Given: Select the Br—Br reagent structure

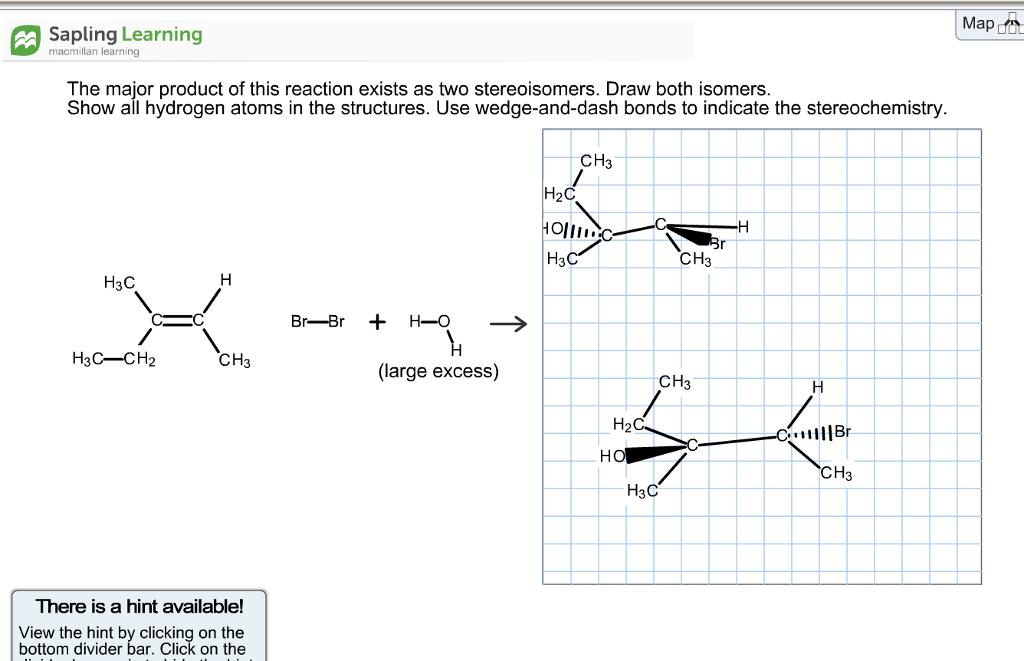Looking at the screenshot, I should coord(315,322).
